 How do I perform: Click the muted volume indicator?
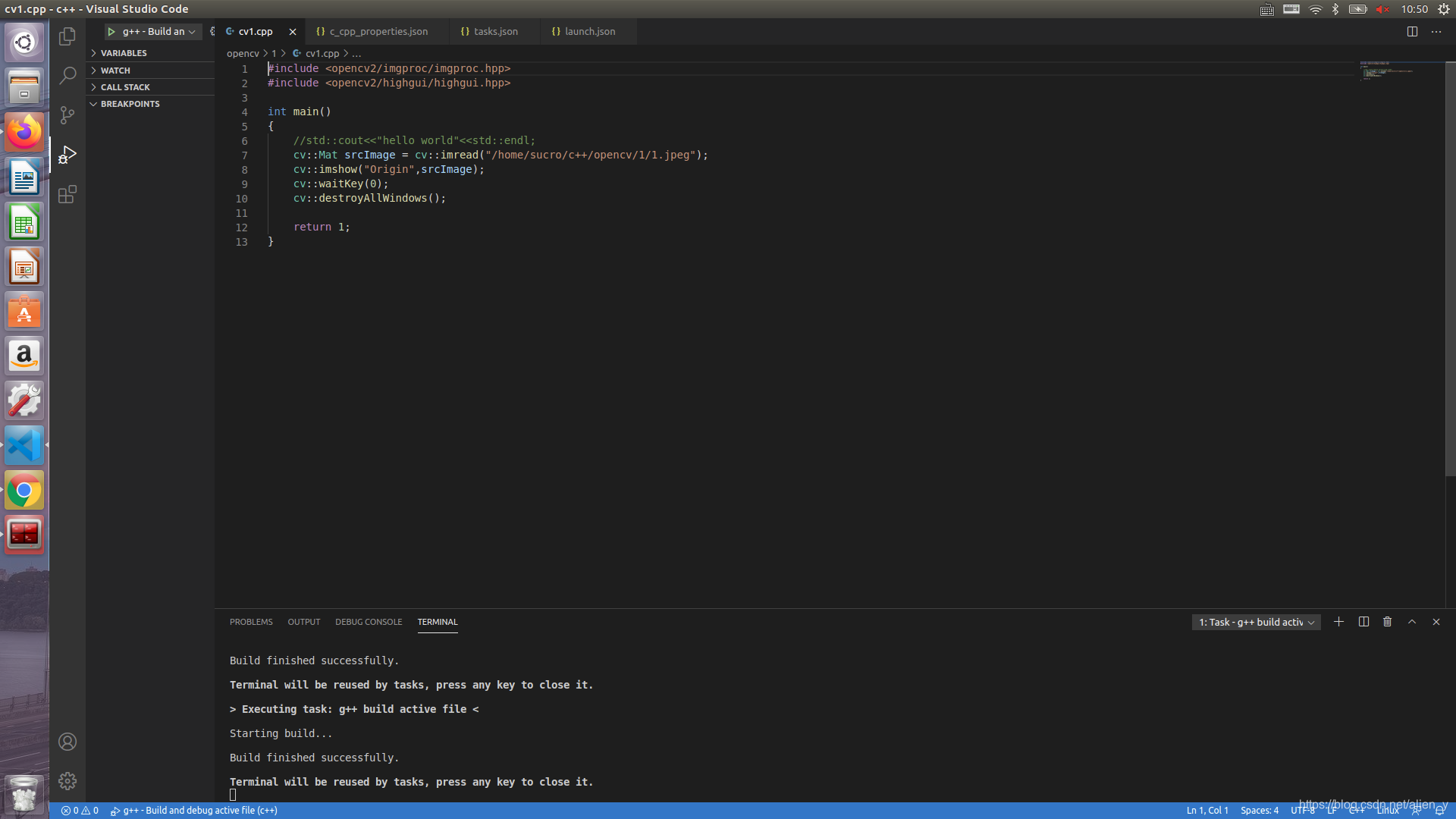[x=1382, y=9]
